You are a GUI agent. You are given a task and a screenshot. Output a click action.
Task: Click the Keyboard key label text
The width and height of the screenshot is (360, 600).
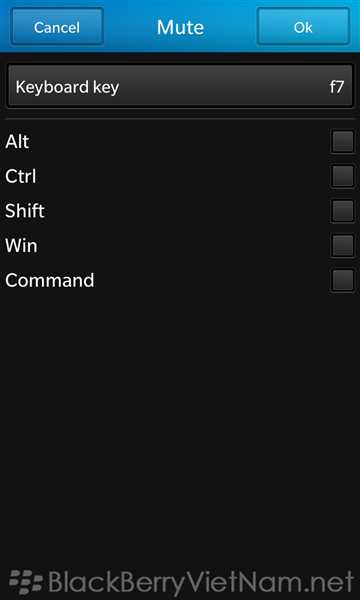(x=67, y=87)
